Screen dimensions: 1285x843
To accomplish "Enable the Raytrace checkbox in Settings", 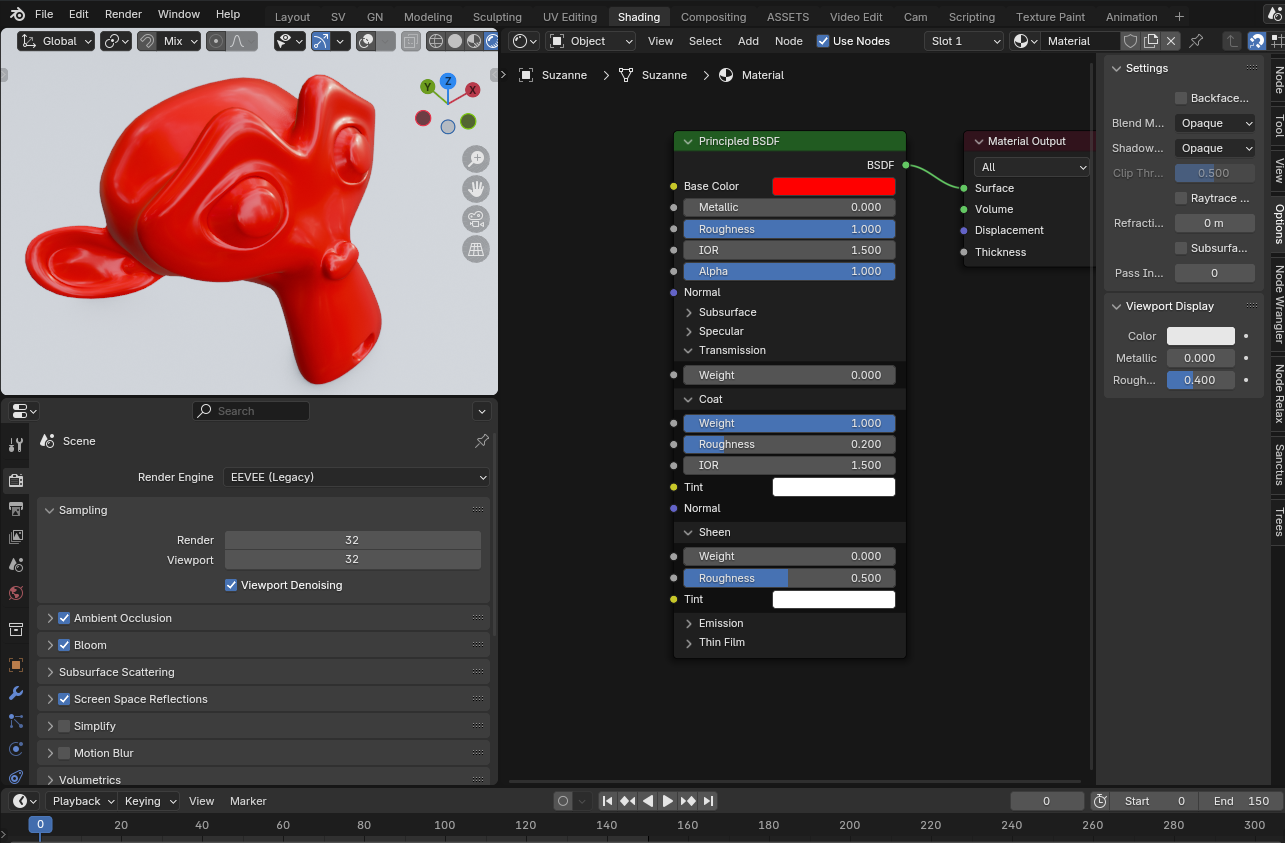I will 1181,198.
